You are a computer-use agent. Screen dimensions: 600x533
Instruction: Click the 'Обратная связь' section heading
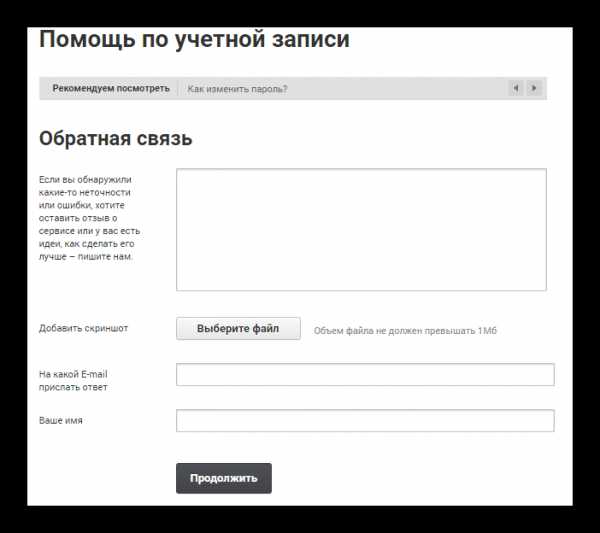coord(115,139)
